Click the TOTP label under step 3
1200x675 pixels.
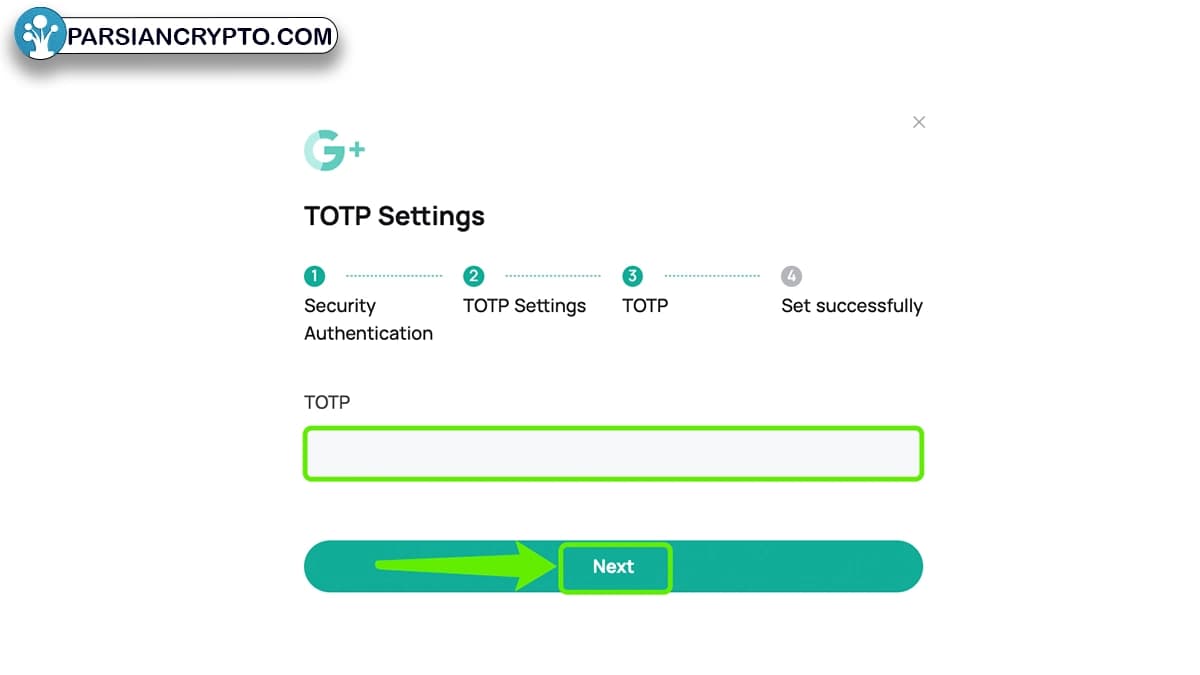(x=644, y=306)
